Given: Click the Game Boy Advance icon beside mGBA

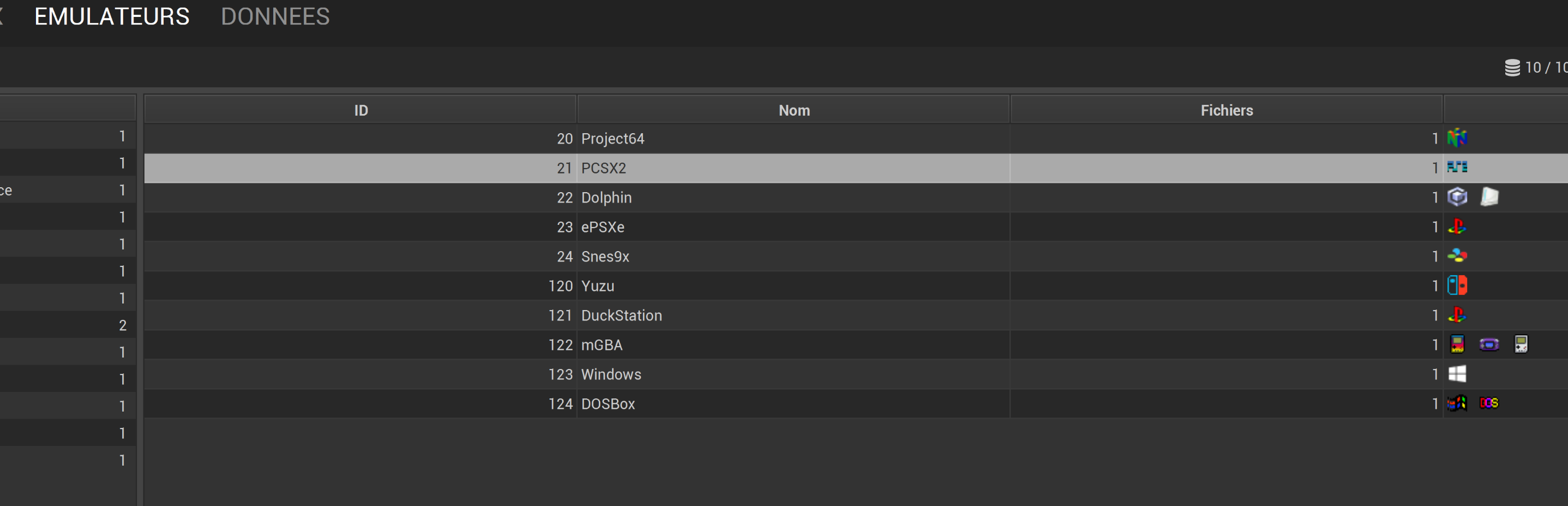Looking at the screenshot, I should tap(1489, 344).
